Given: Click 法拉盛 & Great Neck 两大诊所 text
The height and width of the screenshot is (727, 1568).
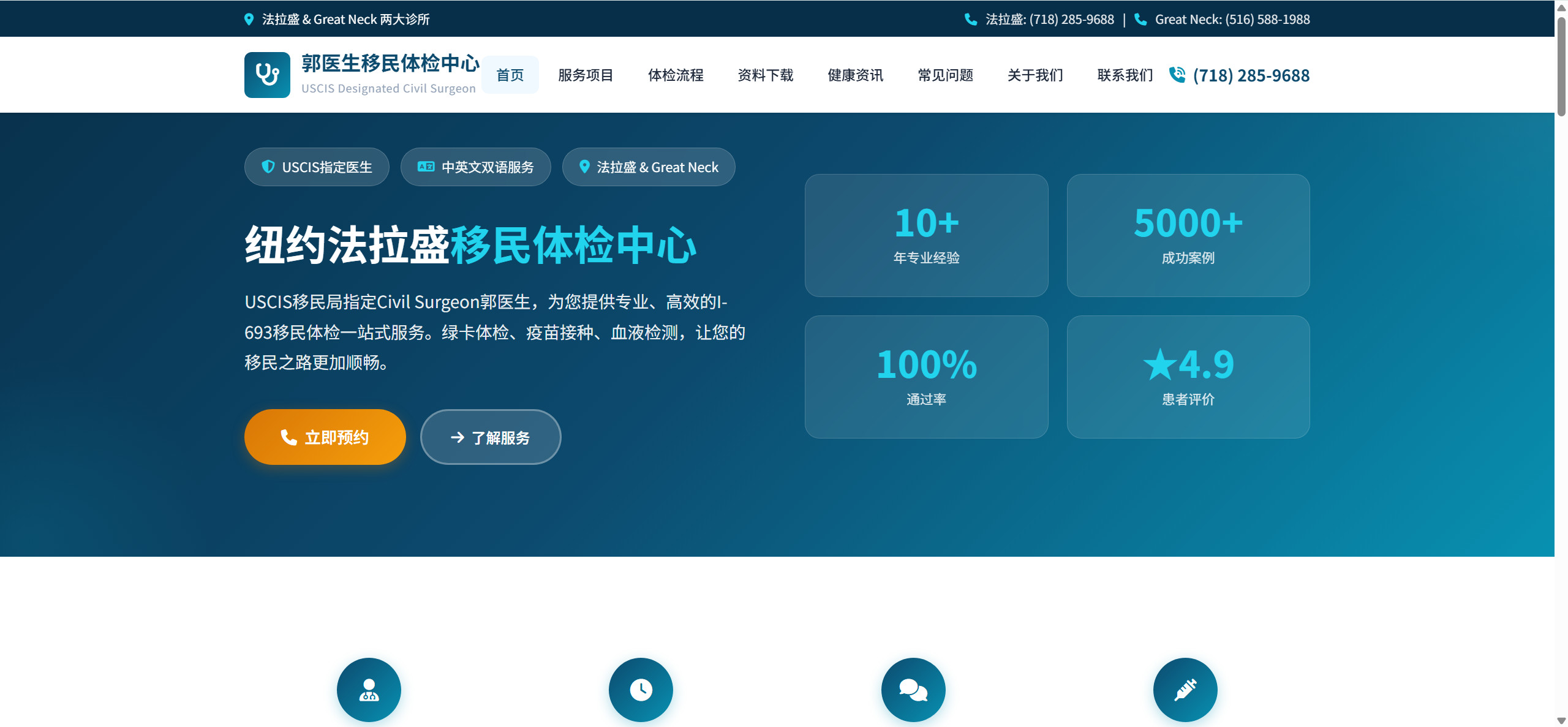Looking at the screenshot, I should pos(346,20).
